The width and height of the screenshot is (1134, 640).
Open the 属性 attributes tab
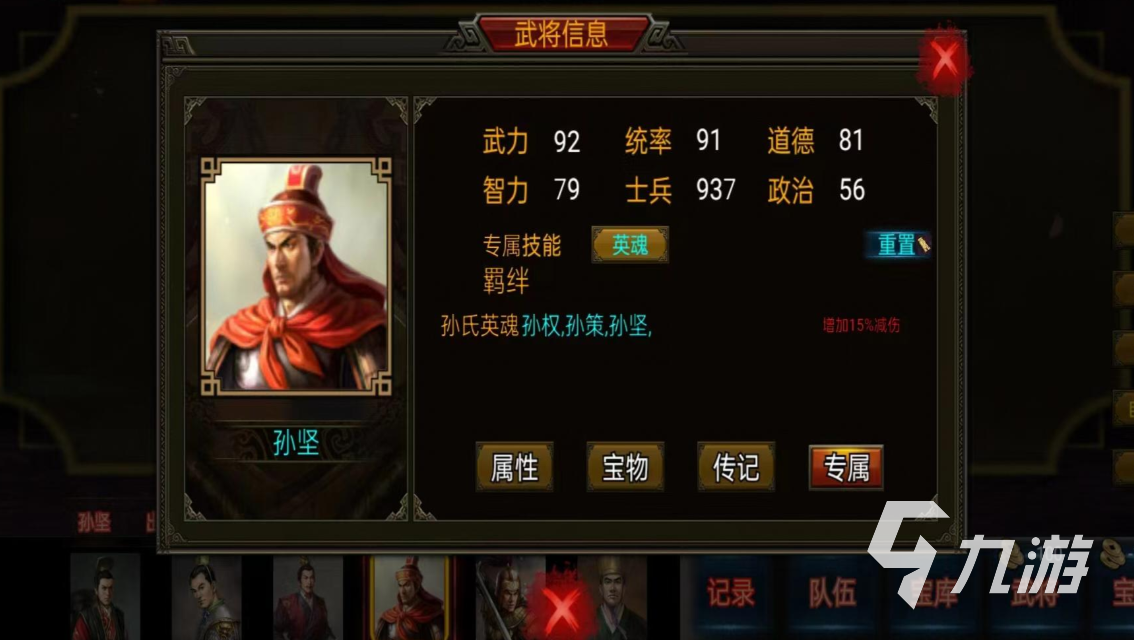(514, 466)
